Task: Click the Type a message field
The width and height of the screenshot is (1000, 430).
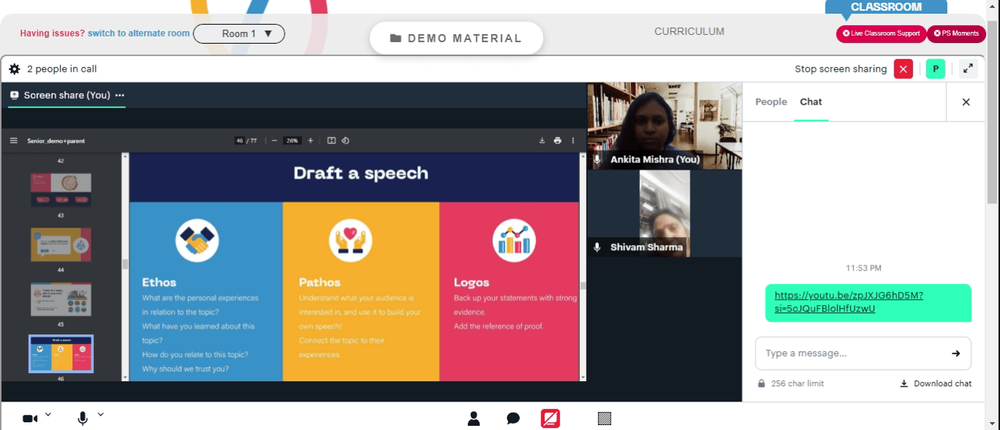Action: 850,353
